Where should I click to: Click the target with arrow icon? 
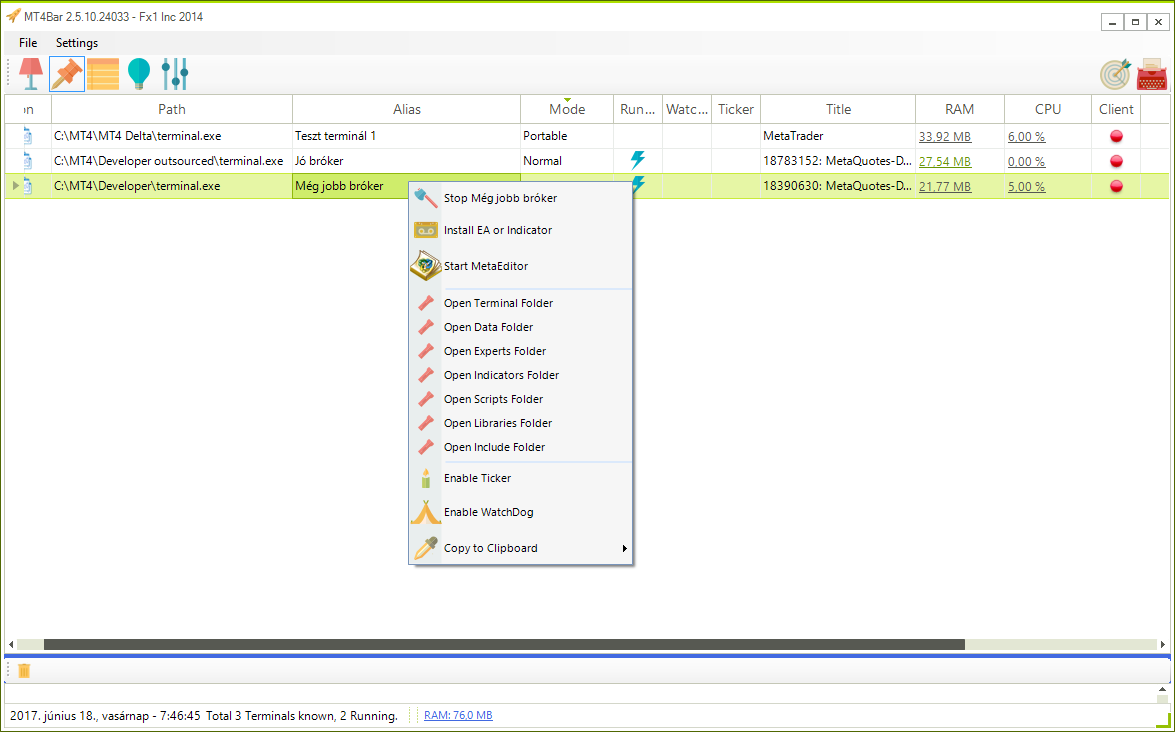click(1115, 74)
